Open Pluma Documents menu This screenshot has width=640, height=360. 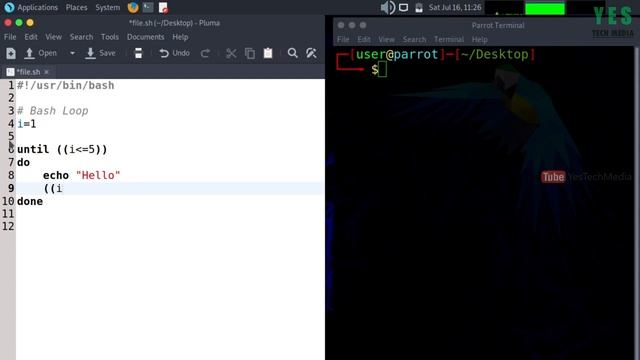coord(145,37)
